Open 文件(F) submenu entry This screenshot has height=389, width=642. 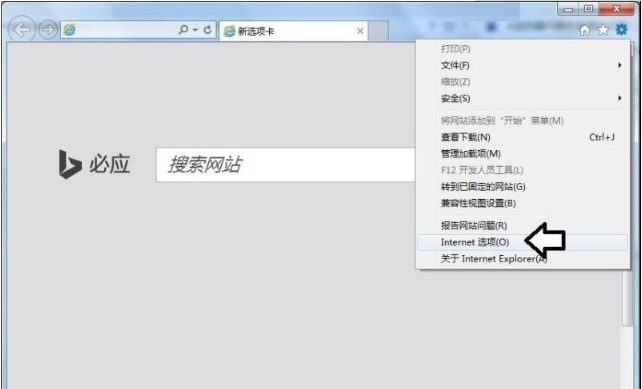[x=523, y=65]
